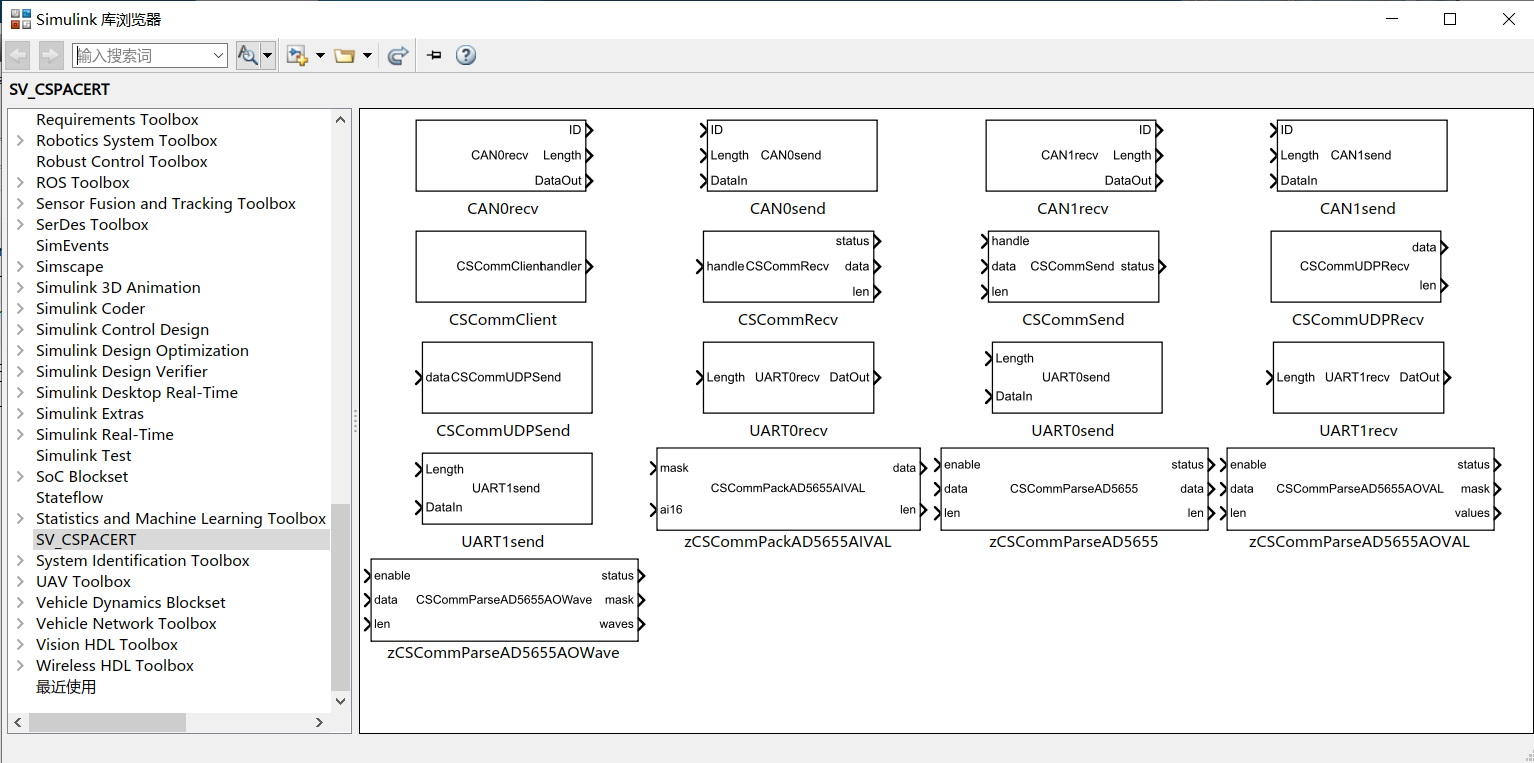Select the UART0recv block

788,378
